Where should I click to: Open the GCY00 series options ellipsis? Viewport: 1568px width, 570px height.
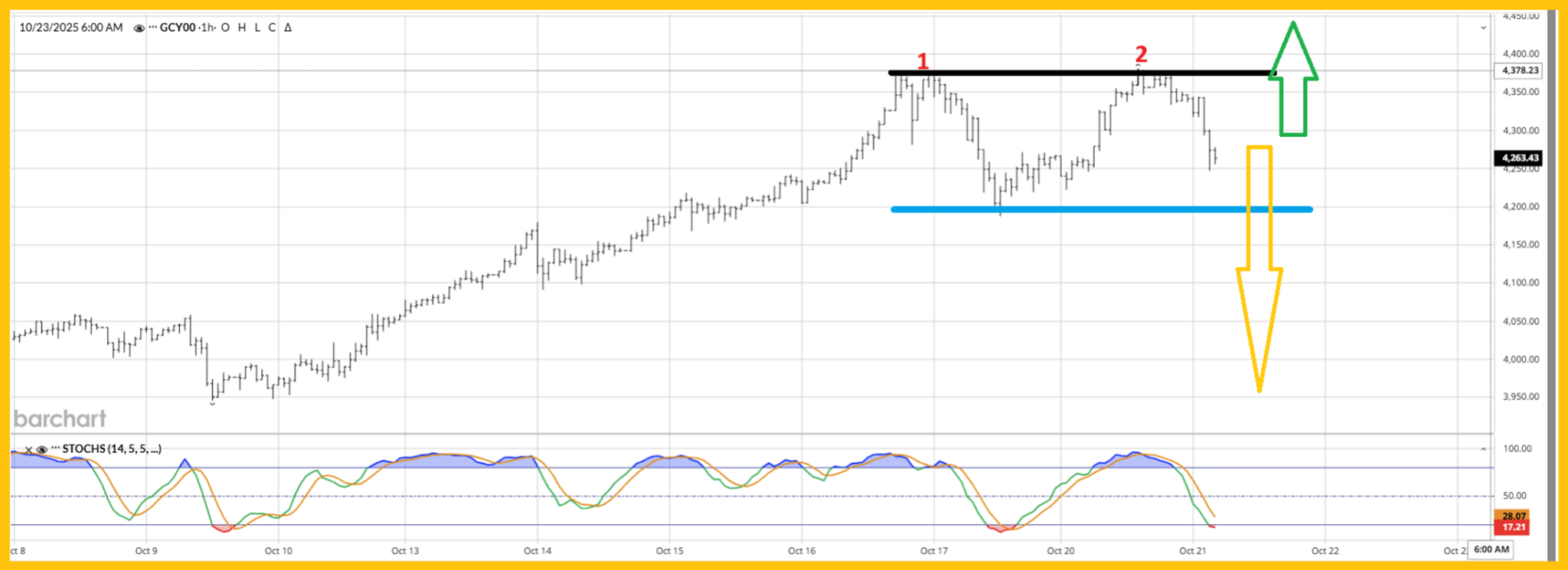152,28
